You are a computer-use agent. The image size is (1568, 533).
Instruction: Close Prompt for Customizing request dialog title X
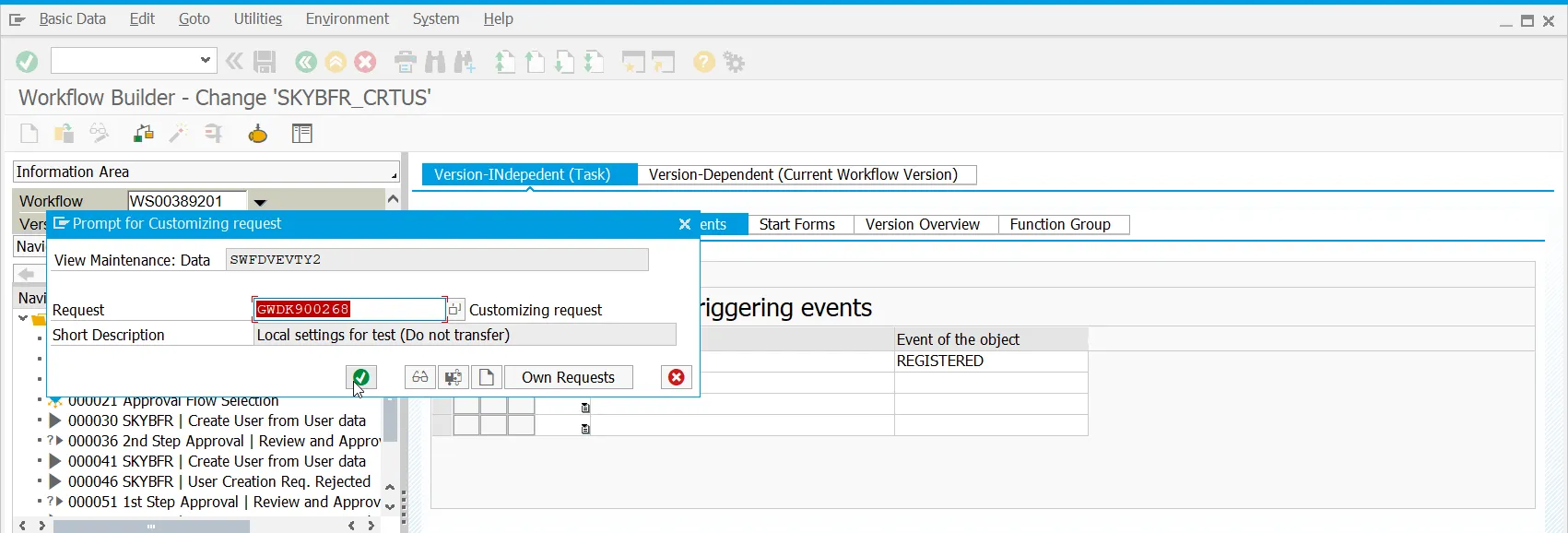coord(684,224)
